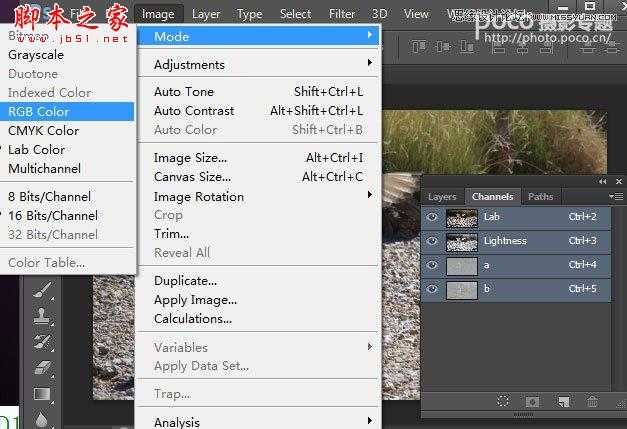Open the View menu
627x429 pixels.
(416, 14)
